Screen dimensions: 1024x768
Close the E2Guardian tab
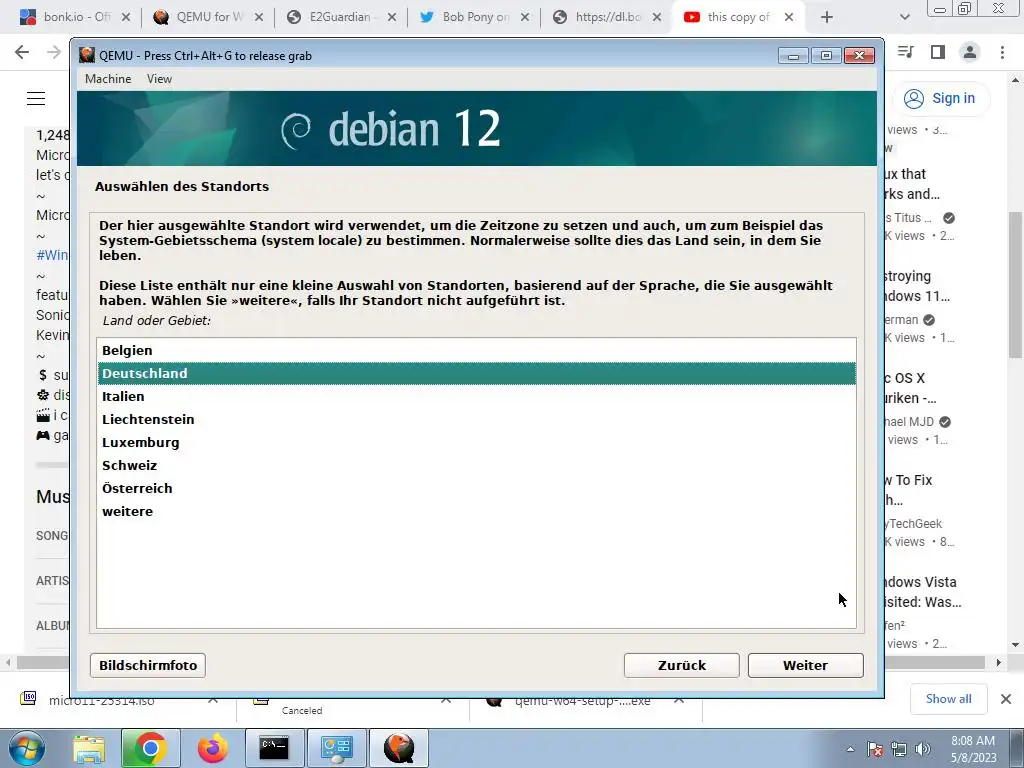(392, 17)
